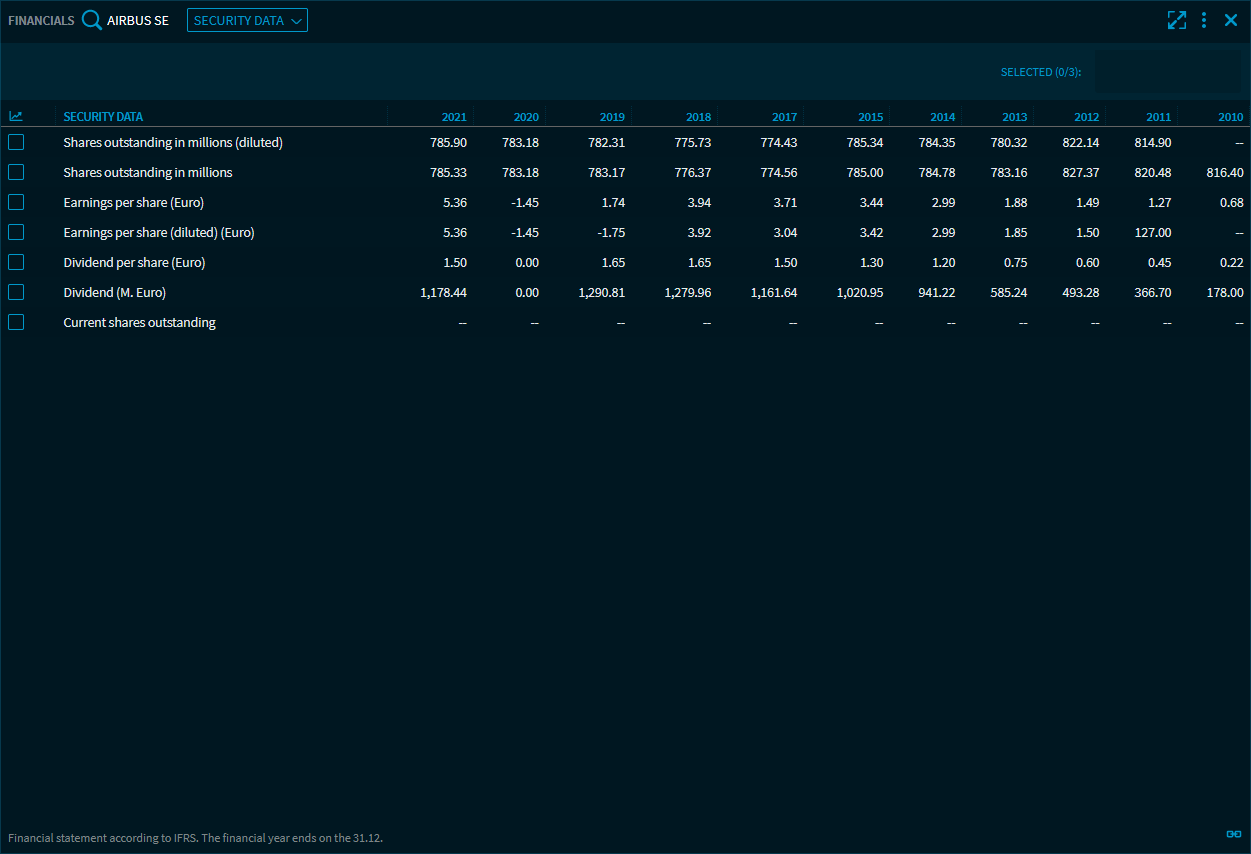
Task: Click the link icon at bottom right
Action: [x=1233, y=834]
